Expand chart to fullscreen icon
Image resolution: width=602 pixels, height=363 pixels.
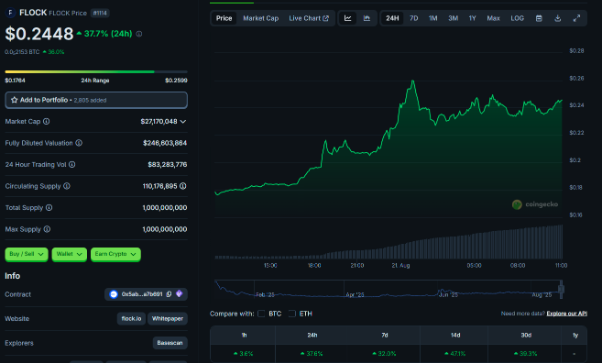(x=576, y=18)
